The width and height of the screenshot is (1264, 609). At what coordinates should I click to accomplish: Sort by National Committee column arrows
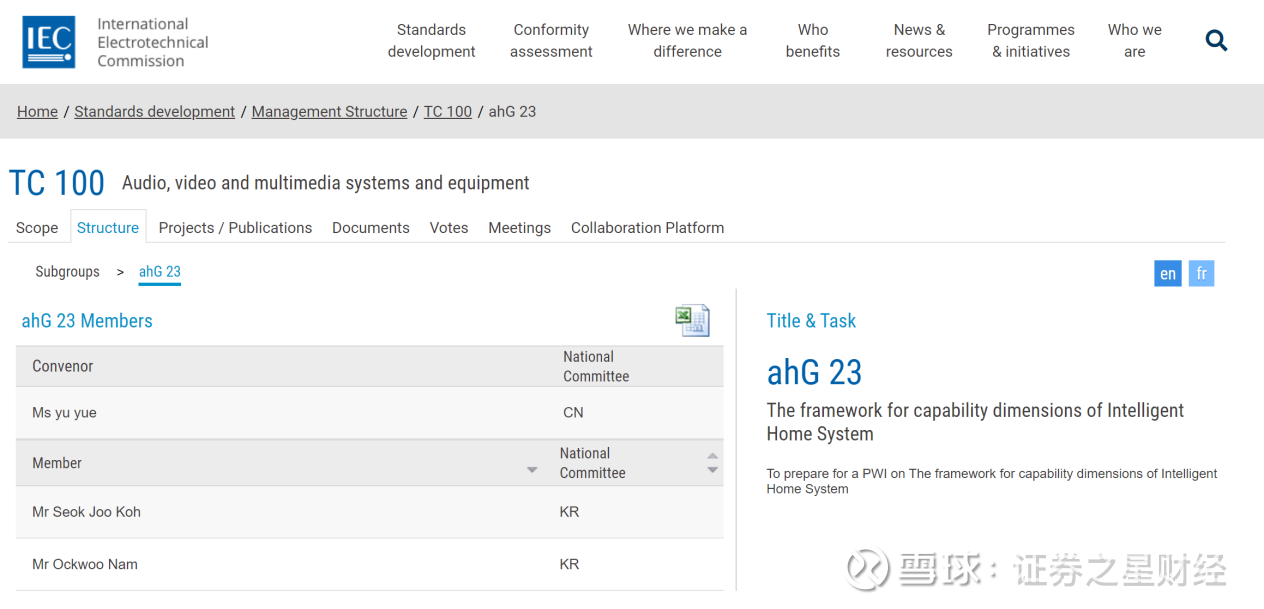click(x=712, y=463)
